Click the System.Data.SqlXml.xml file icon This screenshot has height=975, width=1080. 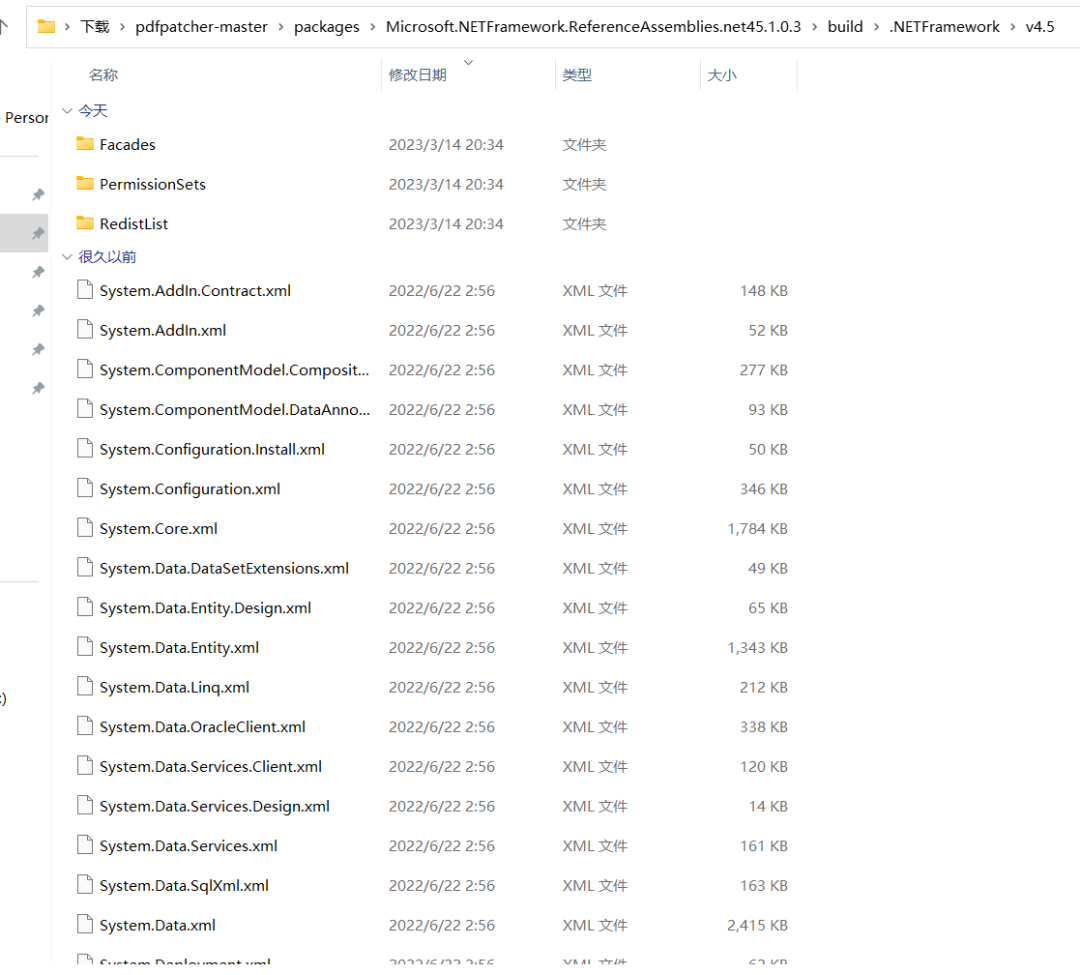point(85,885)
